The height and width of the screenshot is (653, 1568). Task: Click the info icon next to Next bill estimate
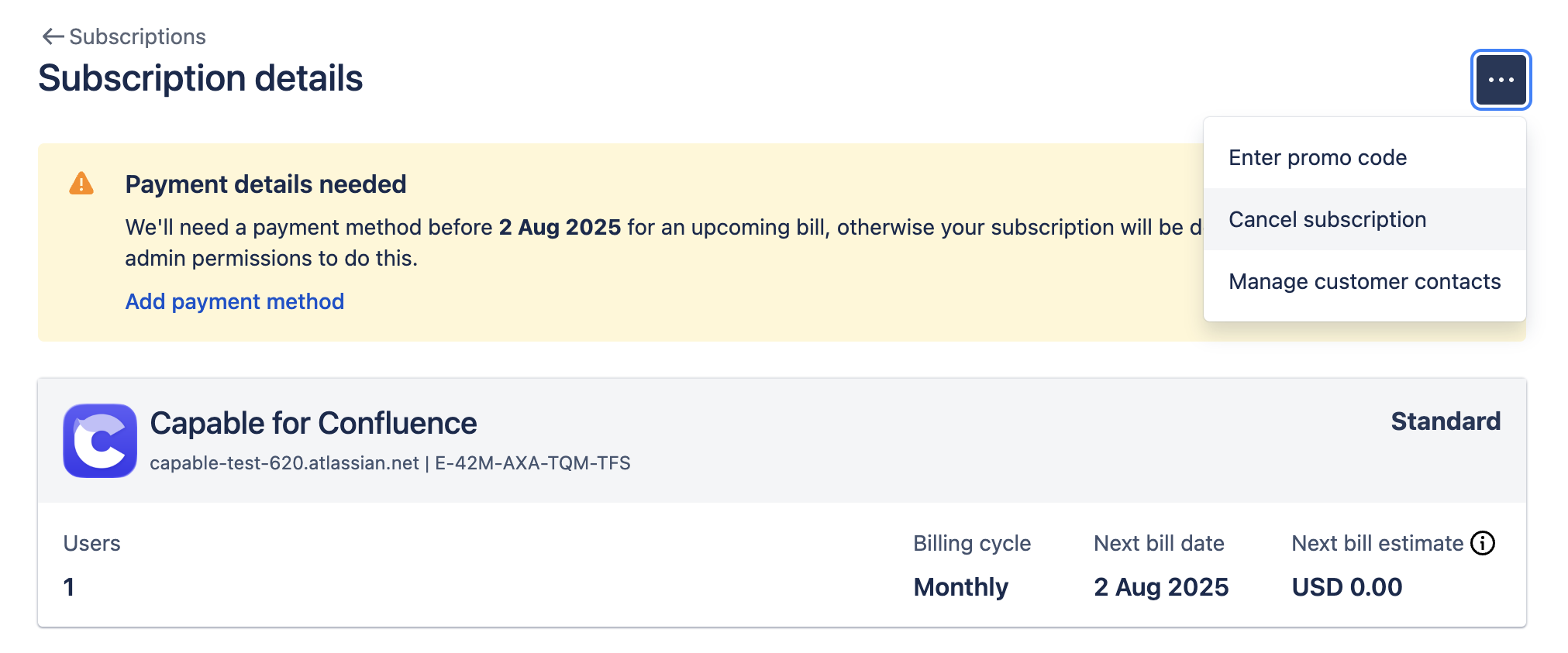pyautogui.click(x=1482, y=543)
